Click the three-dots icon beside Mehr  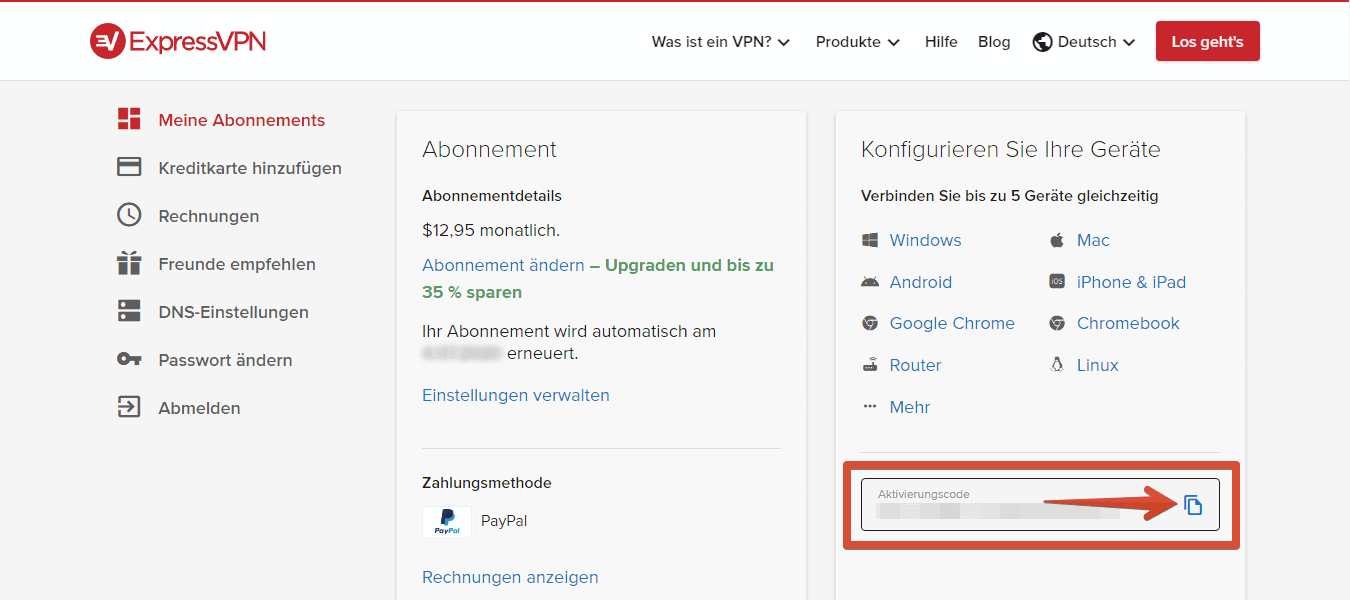pos(870,407)
